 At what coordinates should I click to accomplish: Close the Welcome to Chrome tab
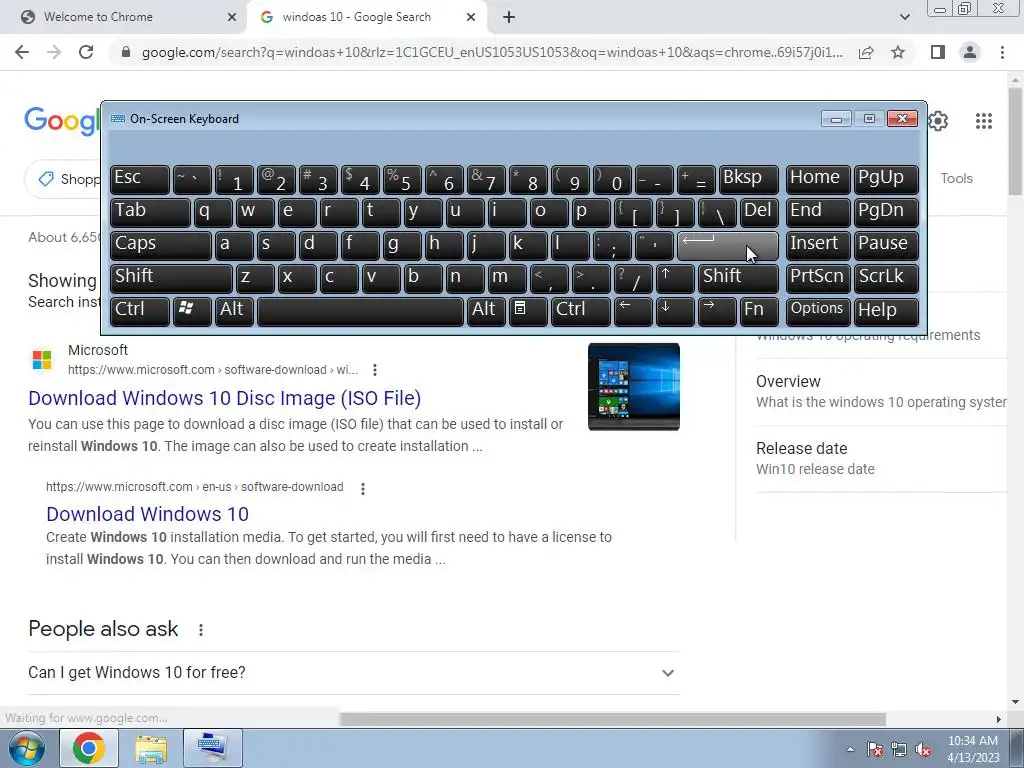[232, 17]
